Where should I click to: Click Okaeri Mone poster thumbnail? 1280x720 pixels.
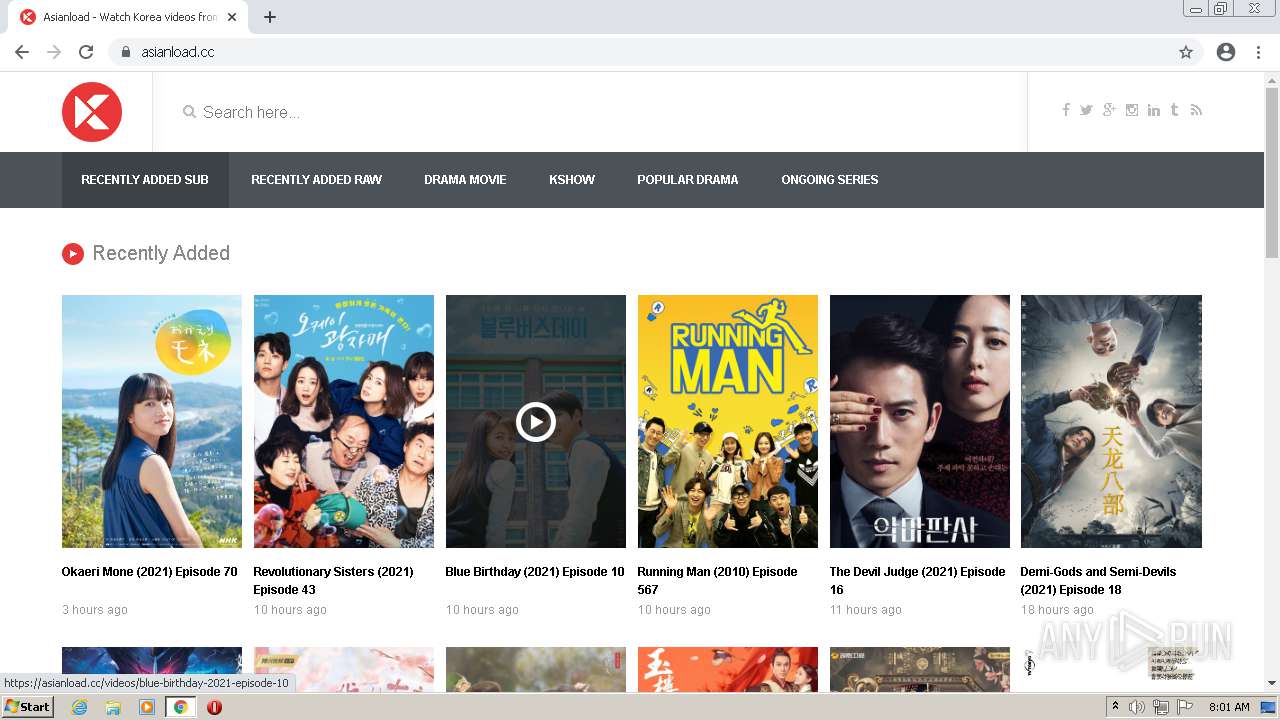point(152,421)
